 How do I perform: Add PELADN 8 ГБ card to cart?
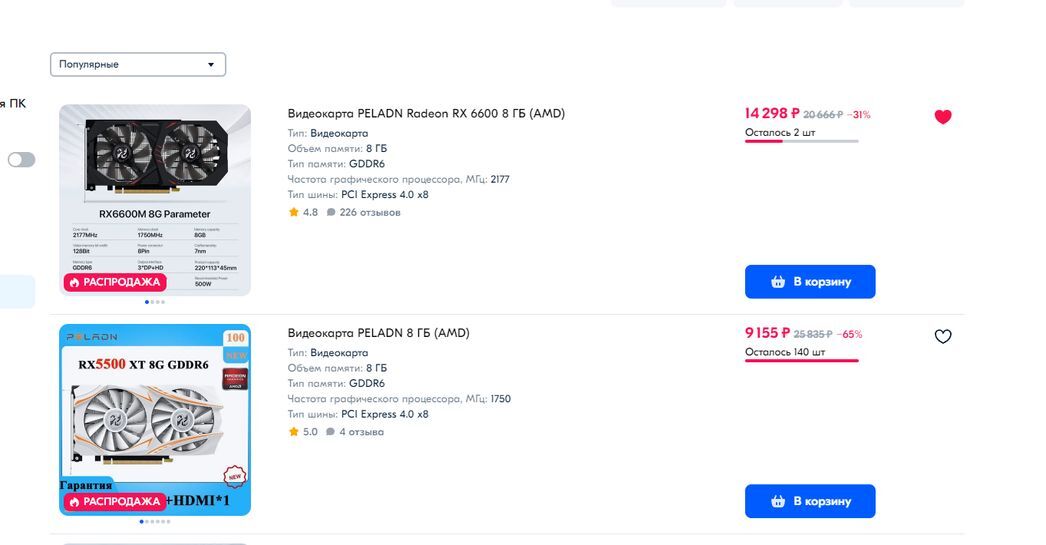coord(810,501)
